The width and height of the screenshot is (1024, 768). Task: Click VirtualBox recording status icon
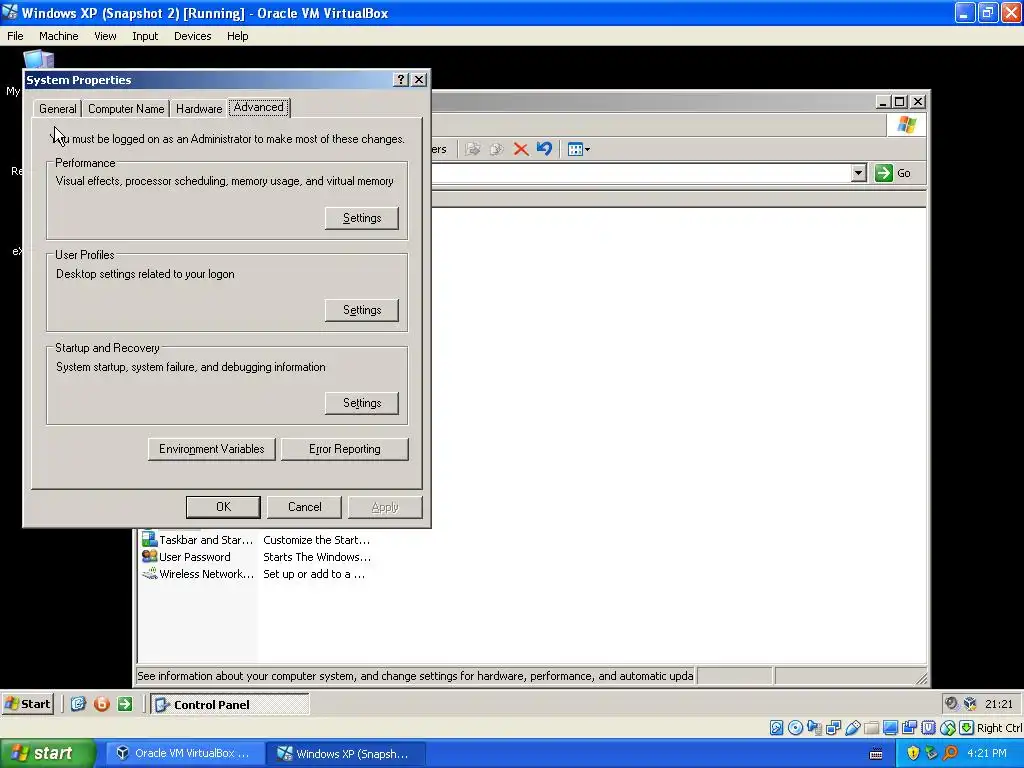(x=909, y=728)
